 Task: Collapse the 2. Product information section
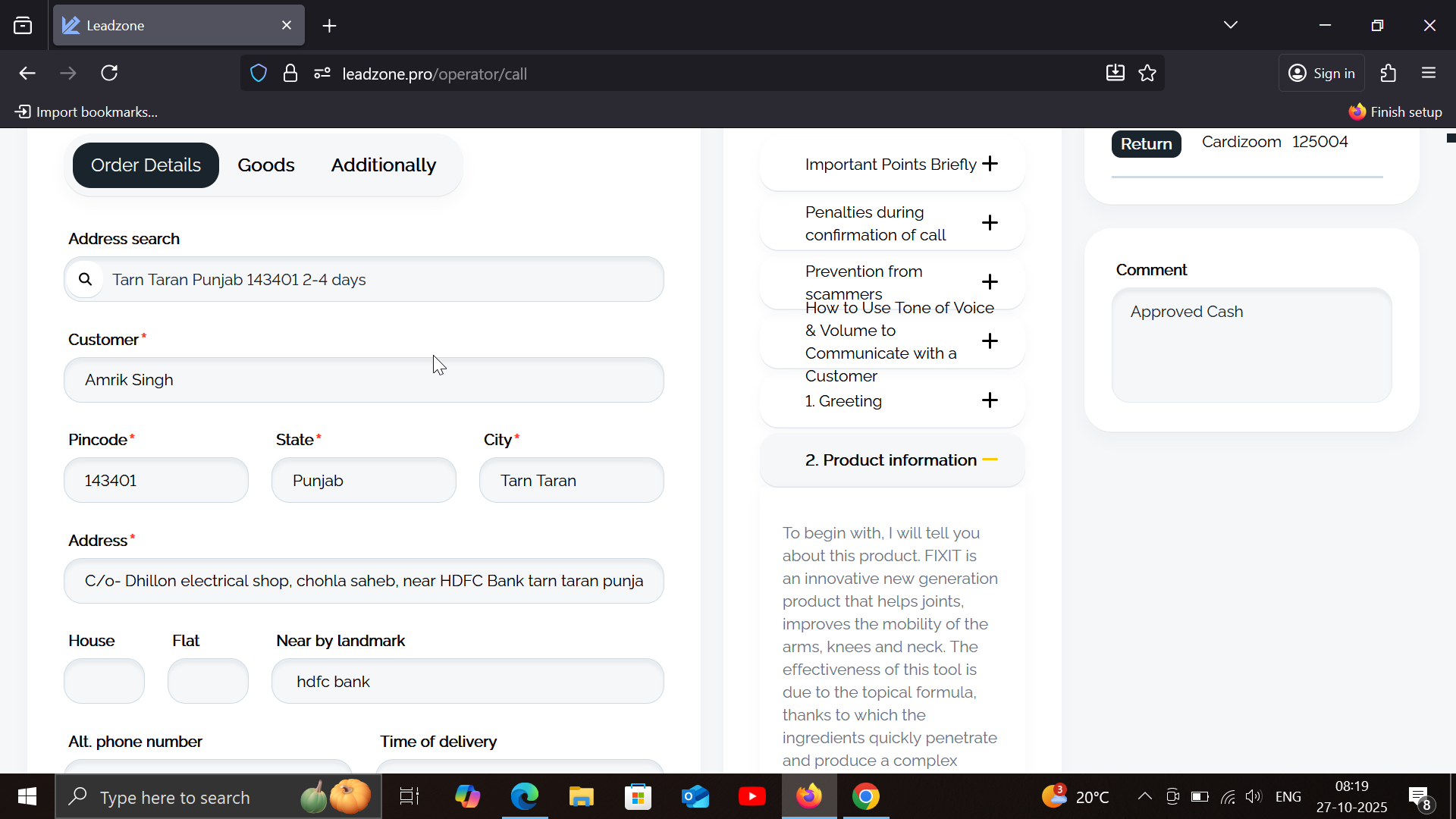pyautogui.click(x=990, y=460)
